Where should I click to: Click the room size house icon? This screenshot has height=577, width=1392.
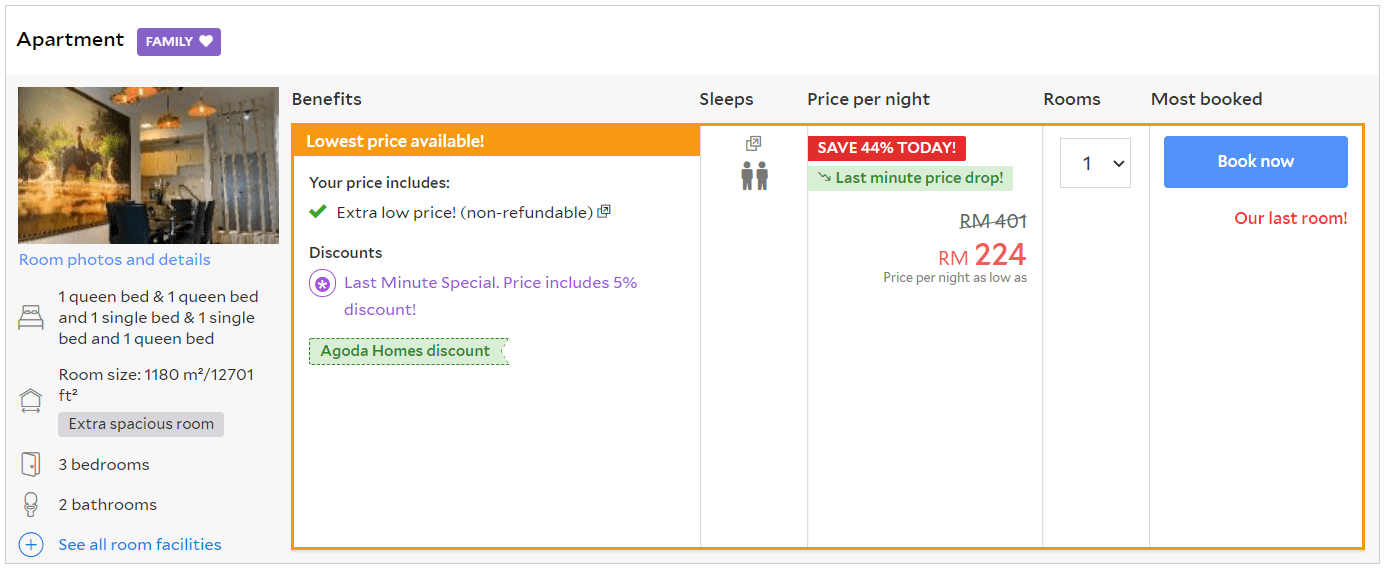(31, 400)
